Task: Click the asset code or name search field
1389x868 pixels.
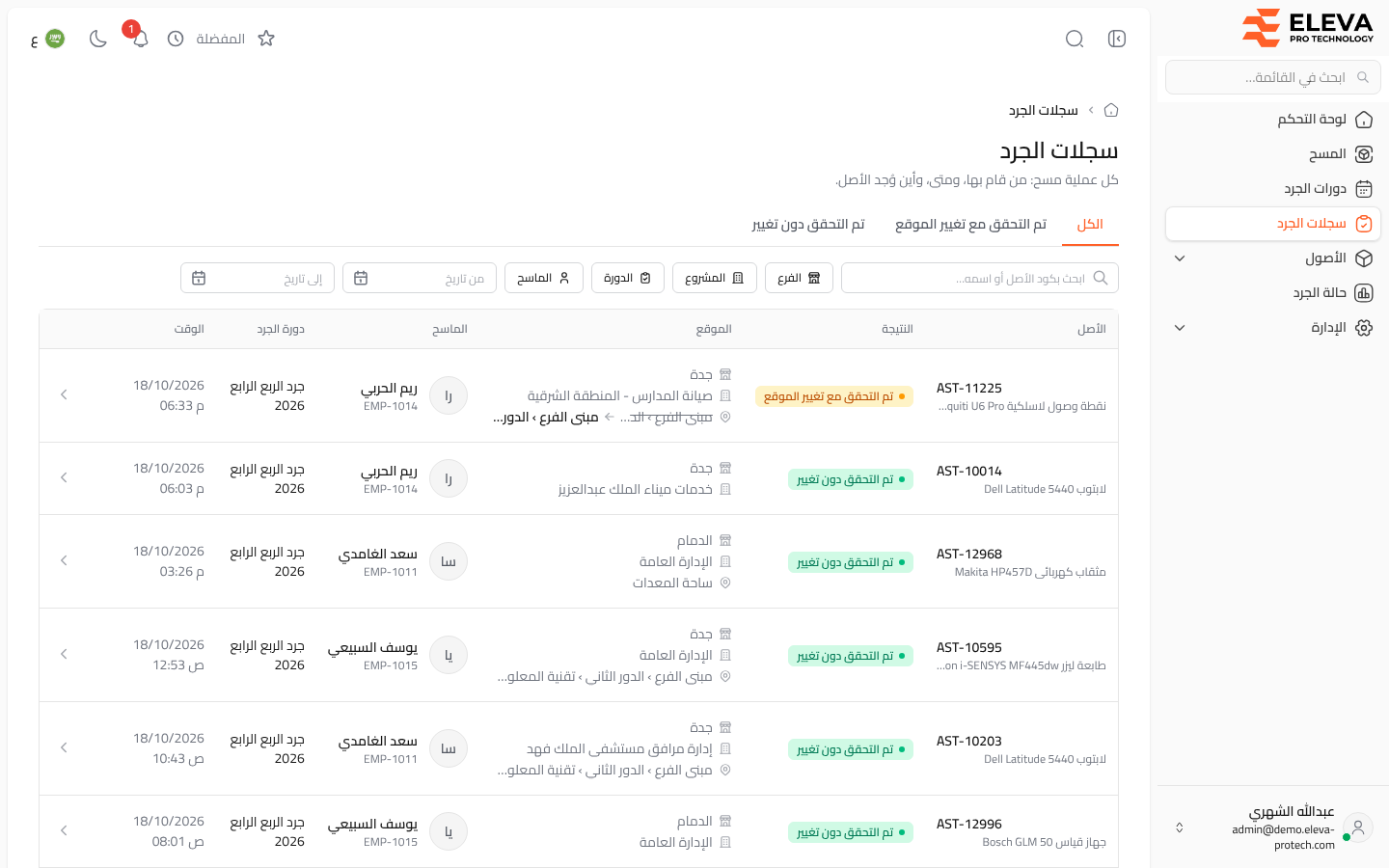Action: click(980, 278)
